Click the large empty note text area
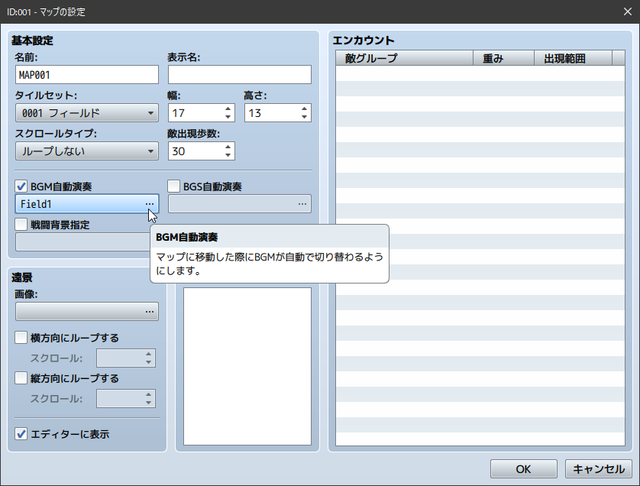640x486 pixels. pos(247,366)
